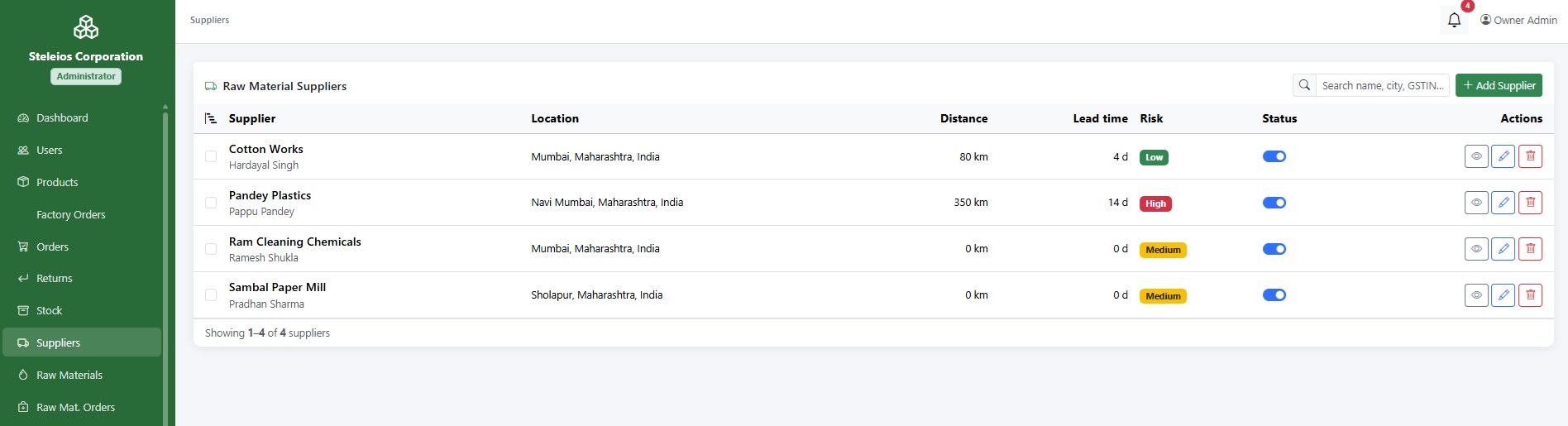Image resolution: width=1568 pixels, height=426 pixels.
Task: Click the Steleios Corporation logo
Action: pos(86,27)
